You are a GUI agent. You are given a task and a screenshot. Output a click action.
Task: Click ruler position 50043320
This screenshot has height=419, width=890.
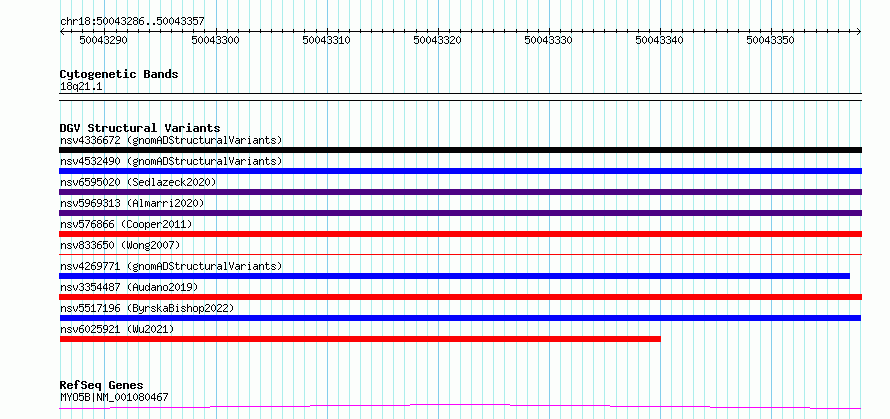(x=438, y=40)
